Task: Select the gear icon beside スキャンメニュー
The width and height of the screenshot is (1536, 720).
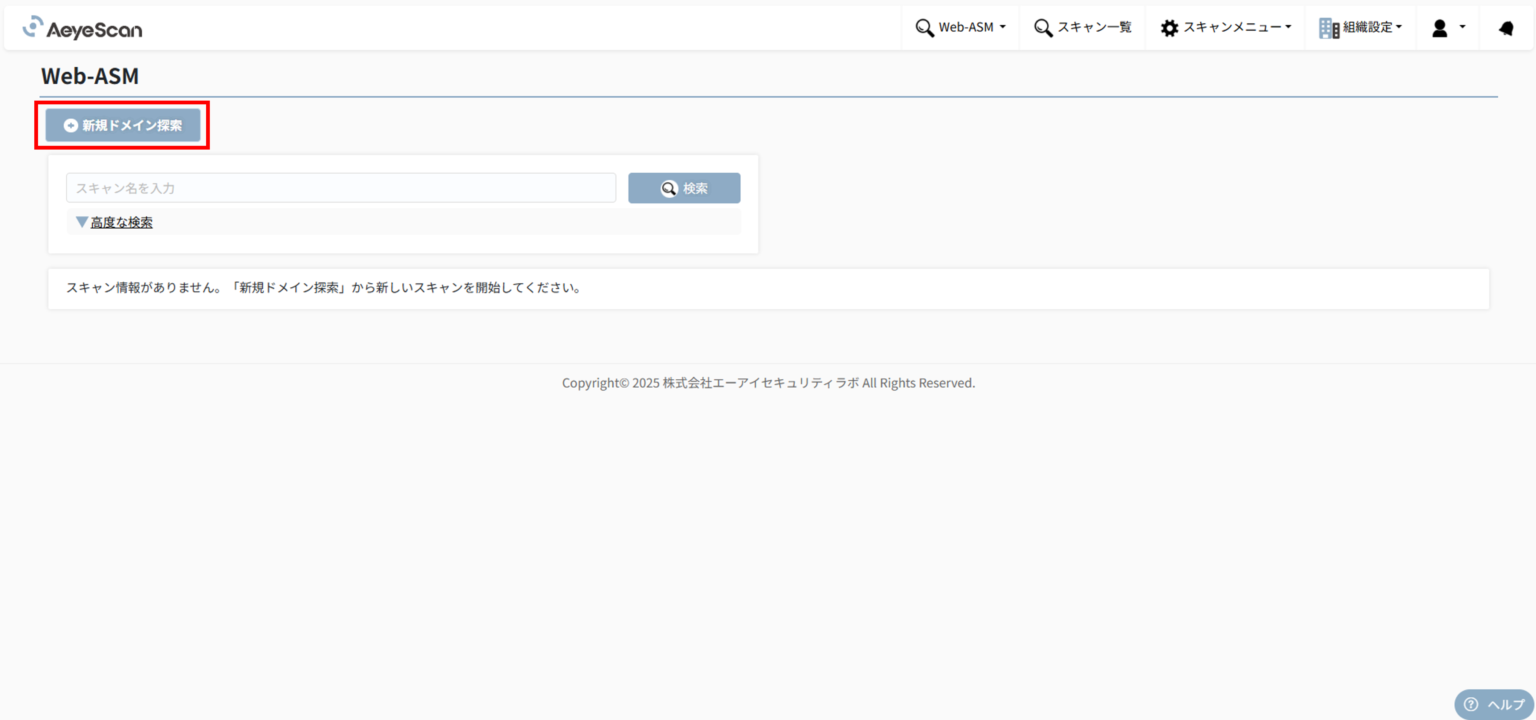Action: pos(1169,27)
